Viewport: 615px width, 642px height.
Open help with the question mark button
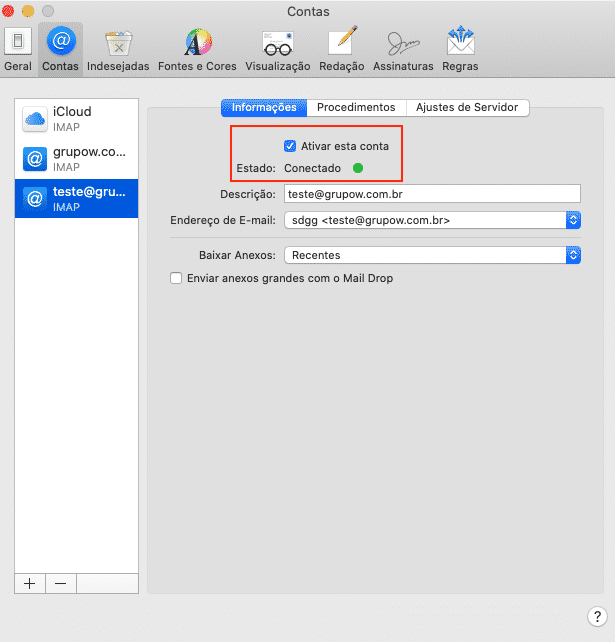pos(597,616)
